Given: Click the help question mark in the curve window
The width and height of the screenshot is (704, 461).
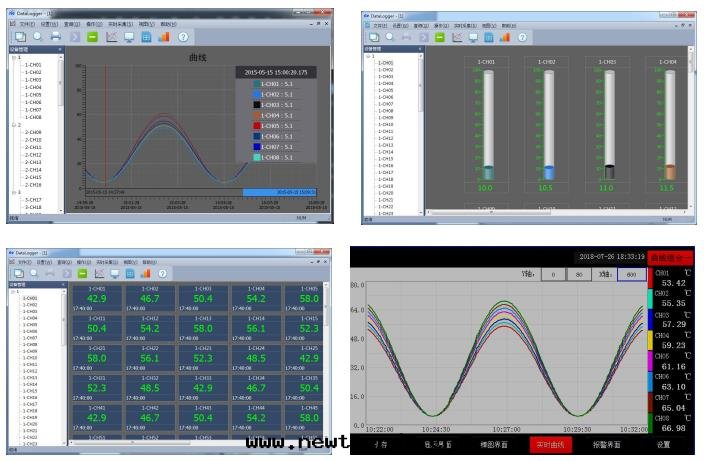Looking at the screenshot, I should (x=183, y=37).
